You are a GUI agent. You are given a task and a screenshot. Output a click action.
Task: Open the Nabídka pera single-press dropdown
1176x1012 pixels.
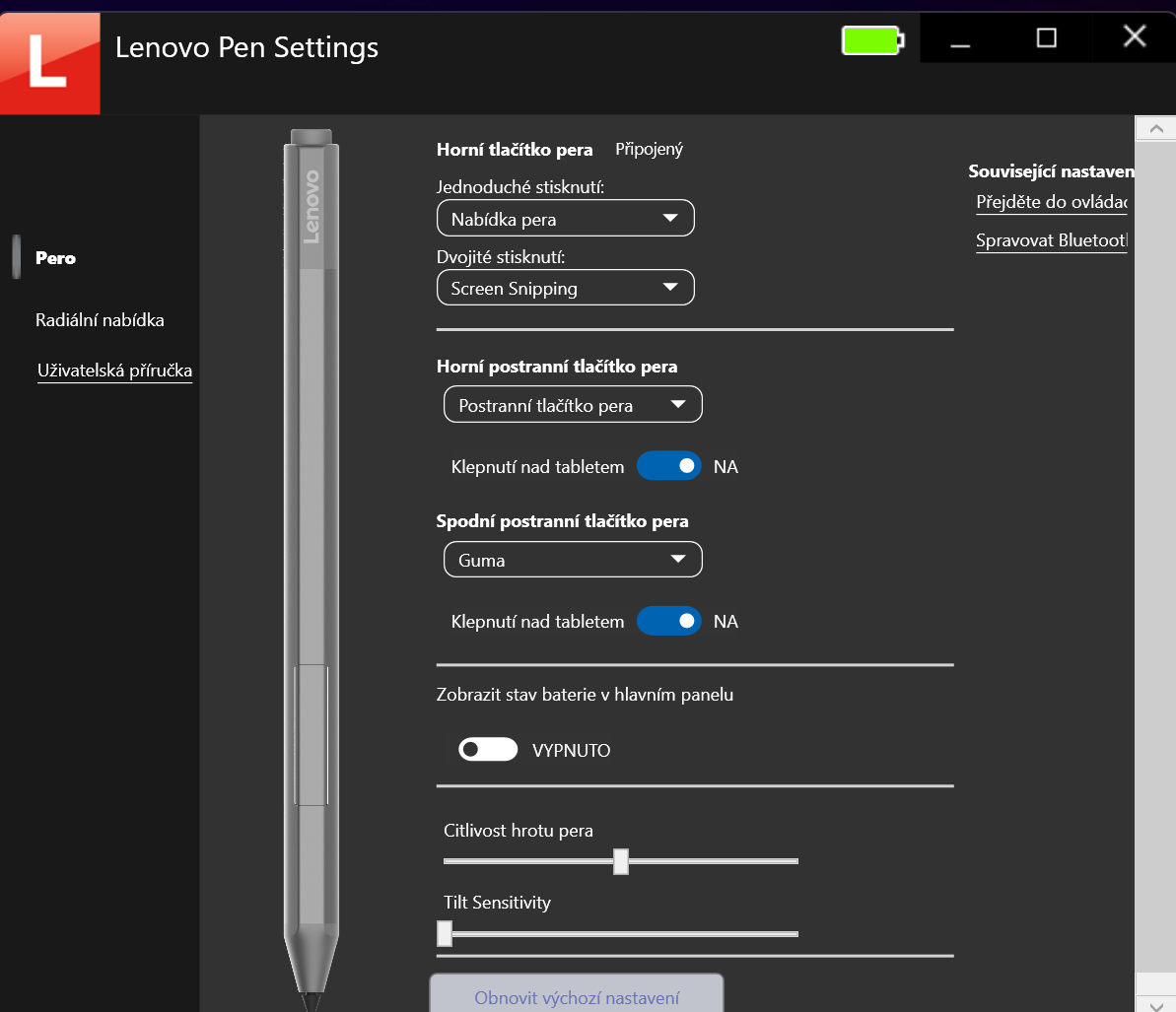565,219
